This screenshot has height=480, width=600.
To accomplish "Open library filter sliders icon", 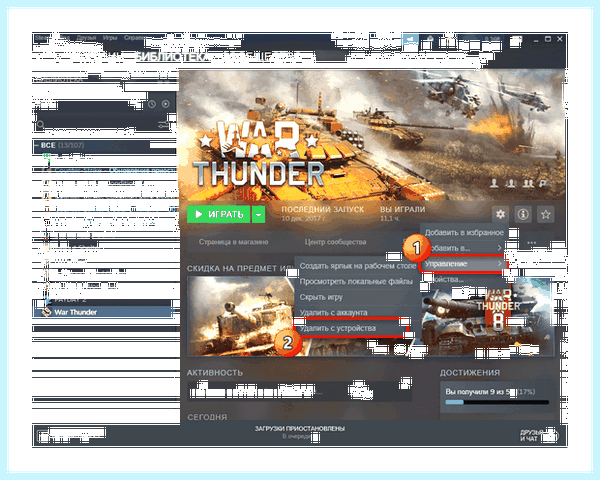I will coord(164,124).
